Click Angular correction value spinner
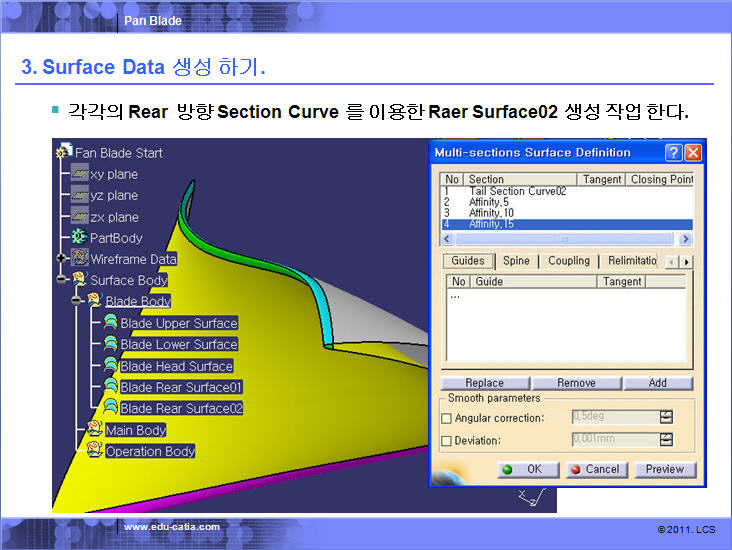This screenshot has width=732, height=550. 666,417
